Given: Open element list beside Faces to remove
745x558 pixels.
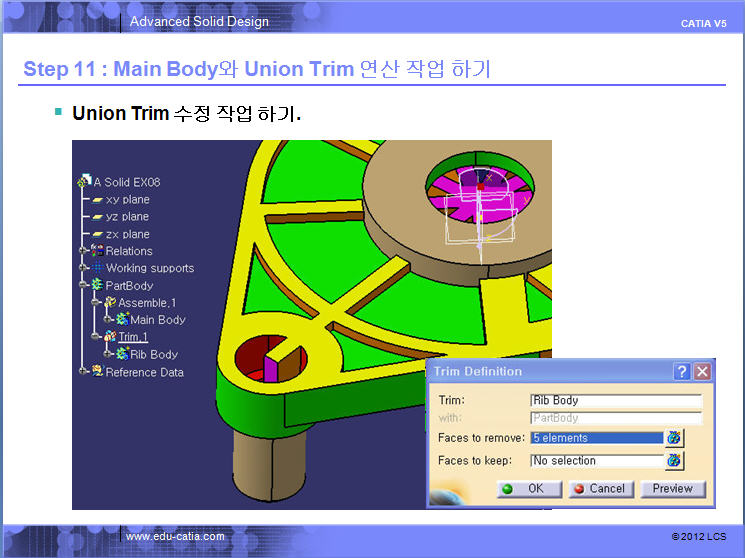Looking at the screenshot, I should [x=674, y=438].
